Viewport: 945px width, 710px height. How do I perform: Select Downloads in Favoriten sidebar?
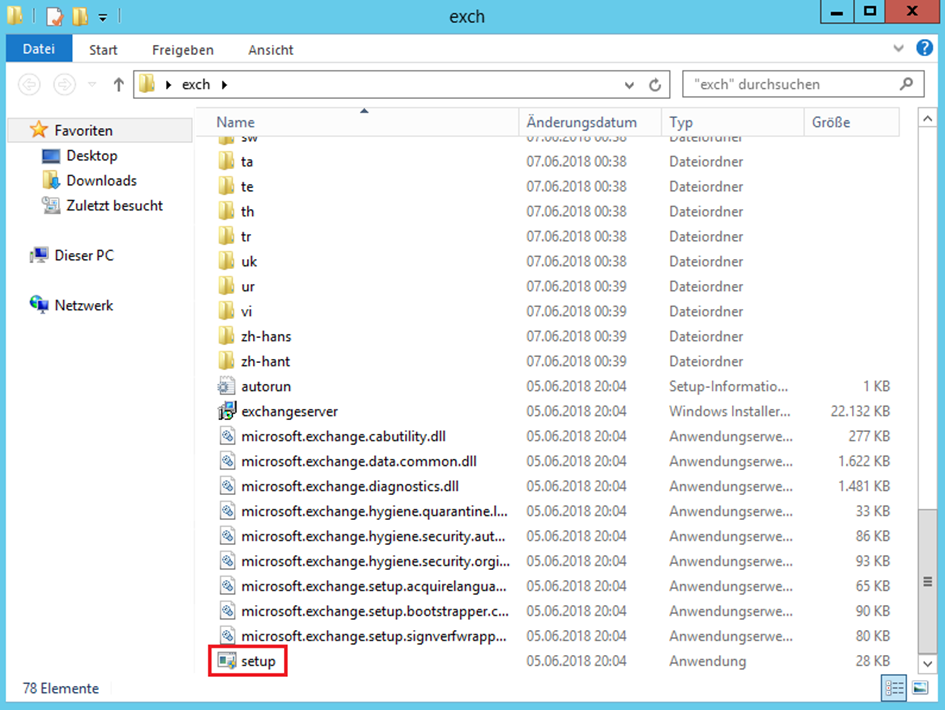point(101,181)
